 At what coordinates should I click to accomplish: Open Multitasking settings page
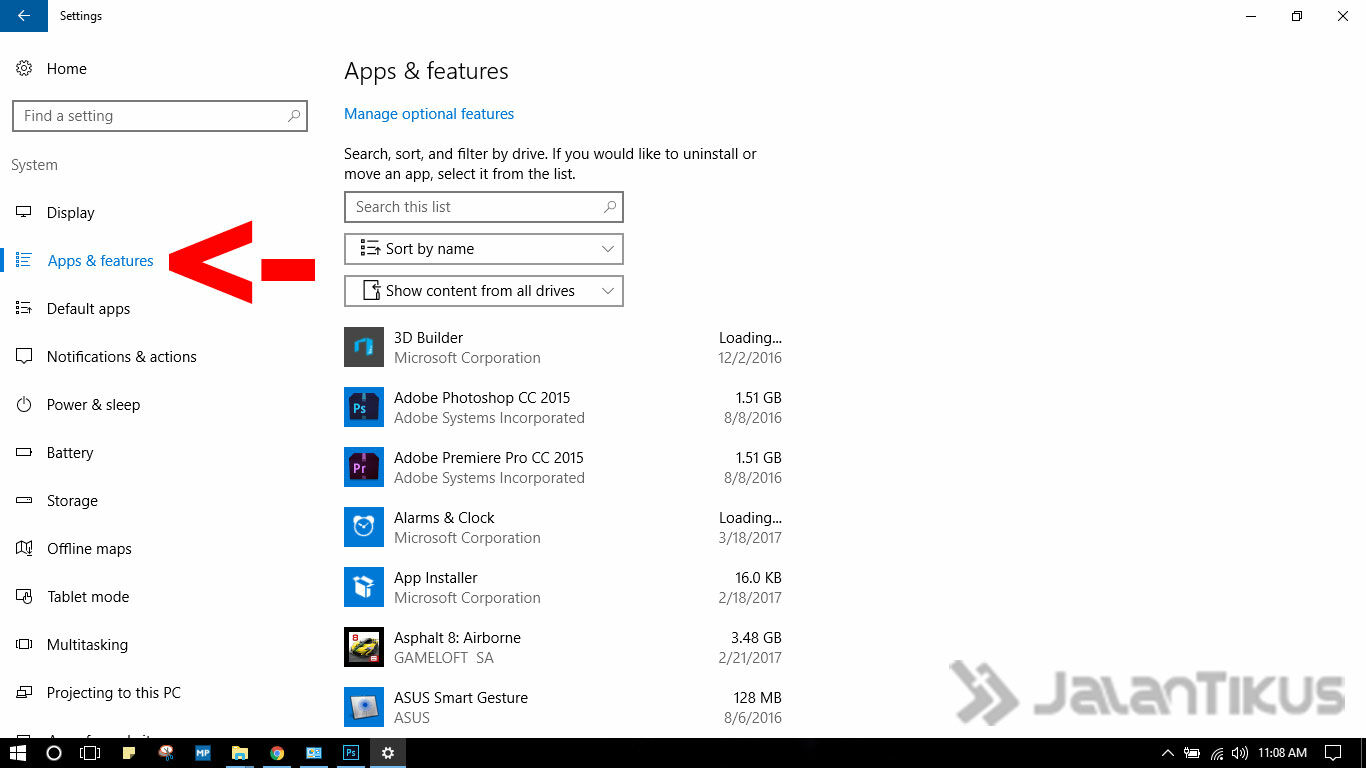point(87,645)
